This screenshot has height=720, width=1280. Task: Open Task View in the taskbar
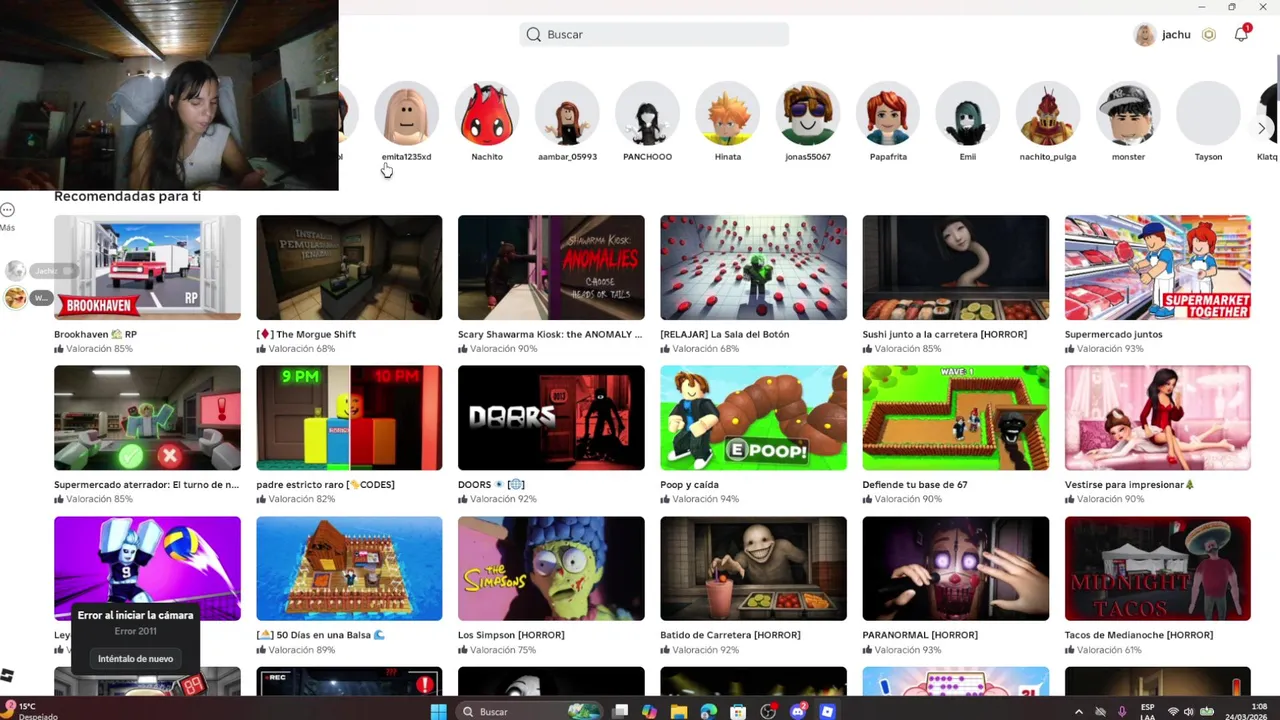coord(620,712)
